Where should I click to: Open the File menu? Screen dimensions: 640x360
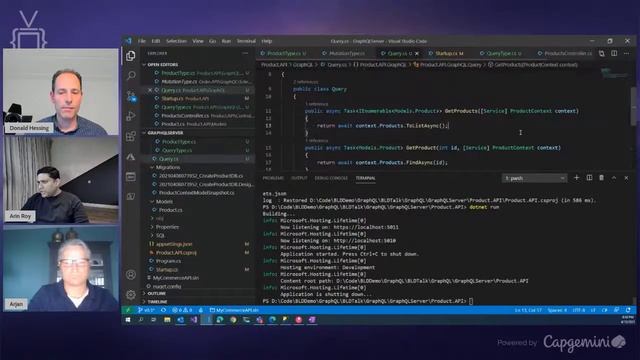pos(142,41)
